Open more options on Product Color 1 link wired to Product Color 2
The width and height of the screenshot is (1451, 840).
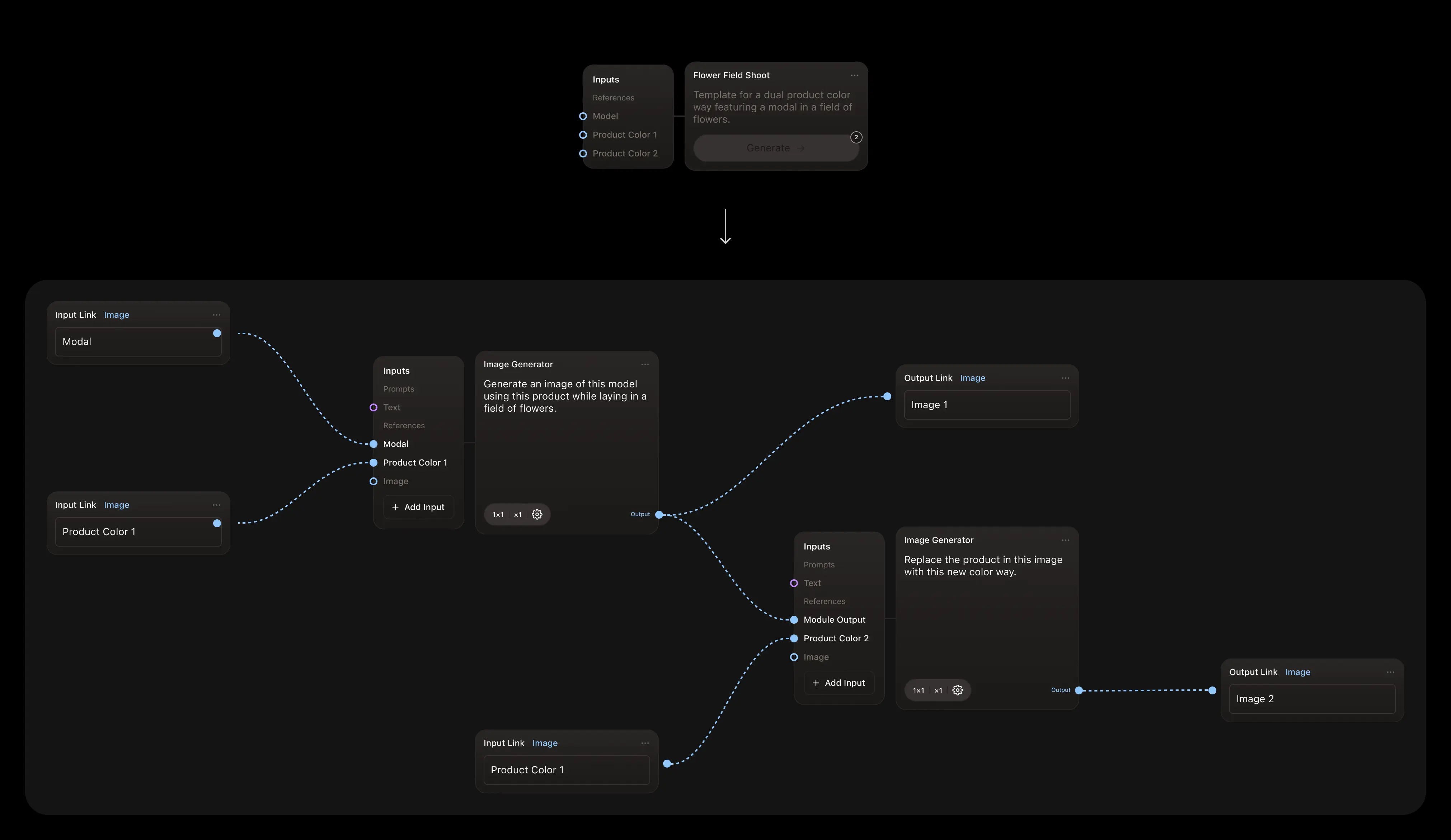click(645, 743)
